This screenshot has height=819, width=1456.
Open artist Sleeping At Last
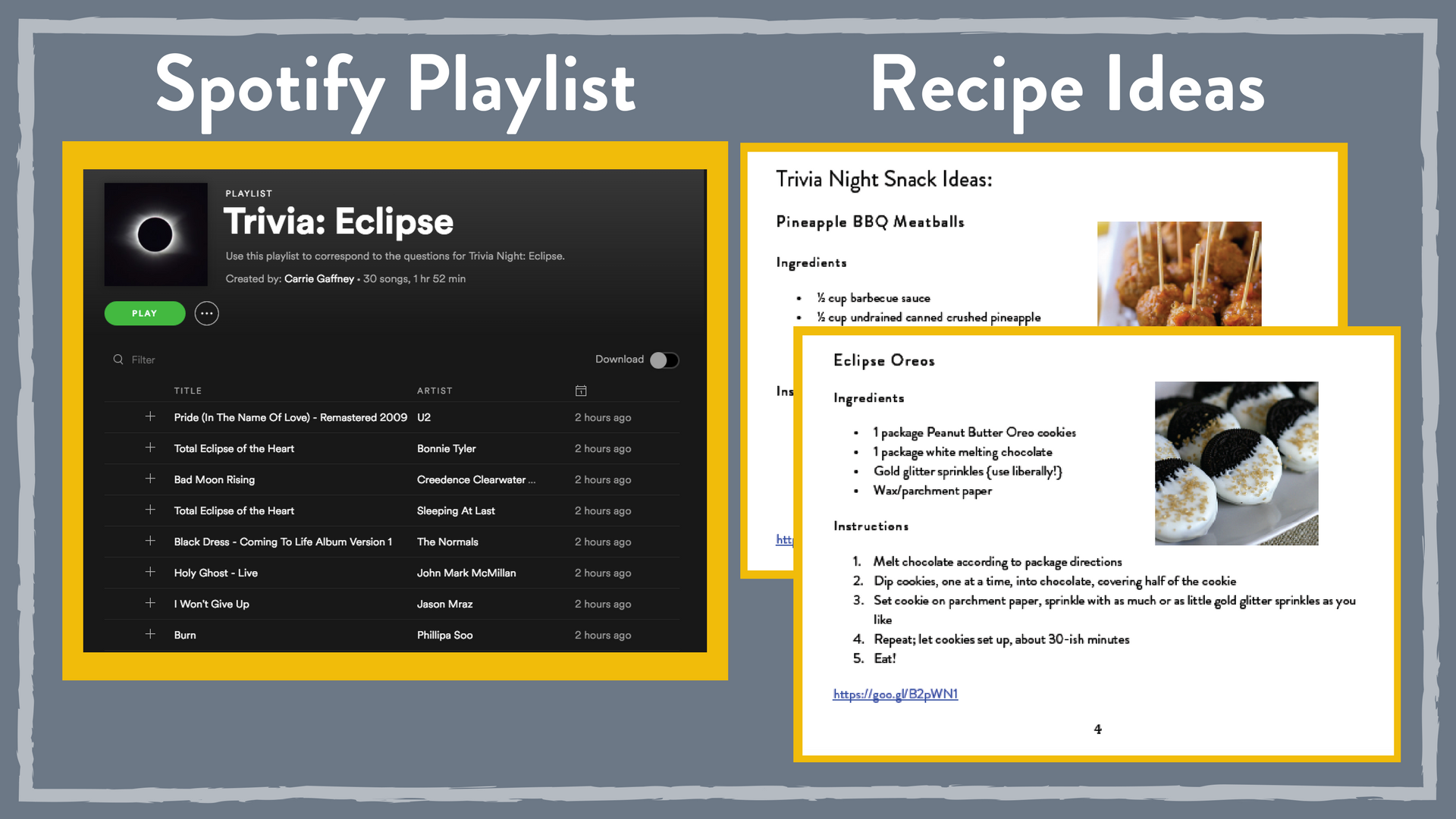click(456, 510)
